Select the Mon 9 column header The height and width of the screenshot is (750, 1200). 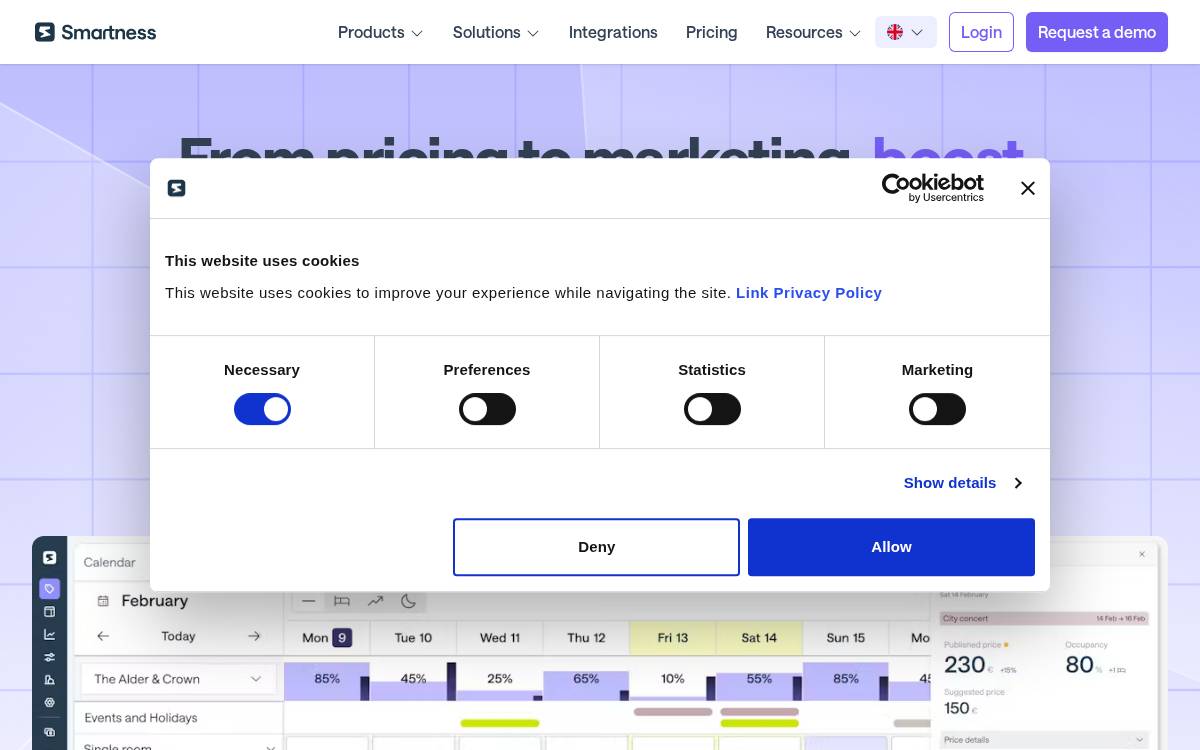pos(327,638)
